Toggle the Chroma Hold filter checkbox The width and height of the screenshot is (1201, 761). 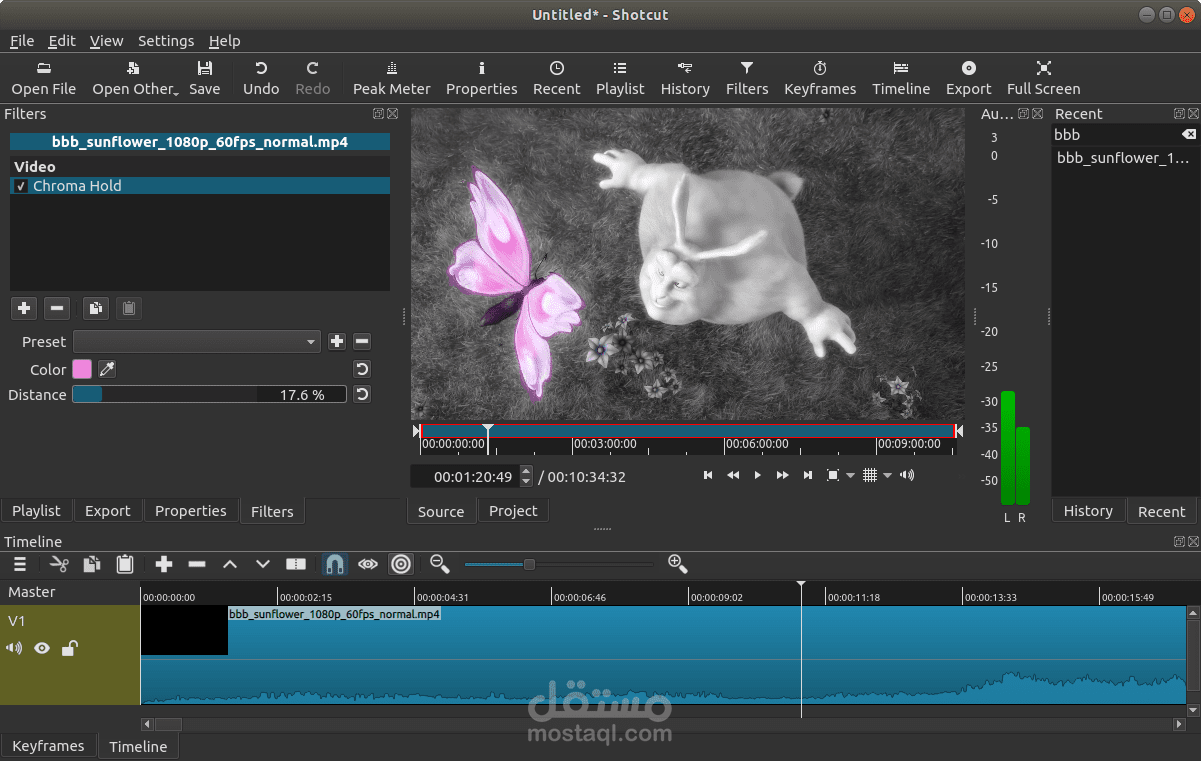point(21,186)
